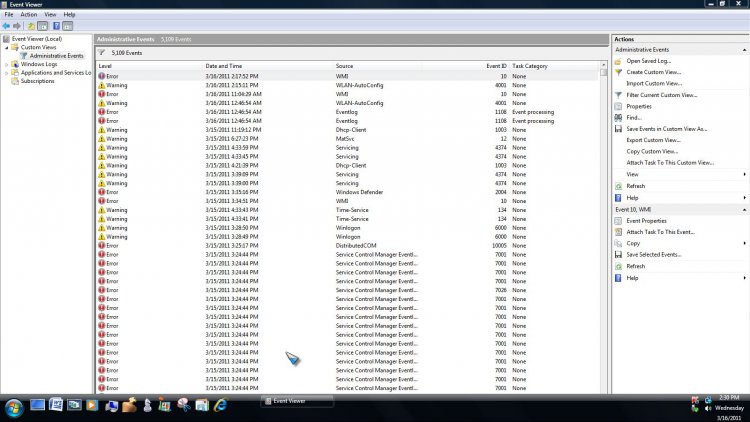Click the Show Desktop taskbar icon
Image resolution: width=750 pixels, height=422 pixels.
click(37, 405)
